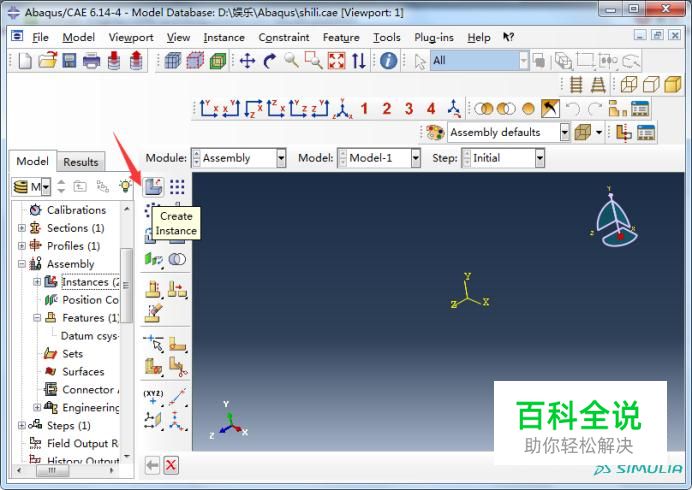Switch to the Model tab
The height and width of the screenshot is (490, 692).
(33, 161)
